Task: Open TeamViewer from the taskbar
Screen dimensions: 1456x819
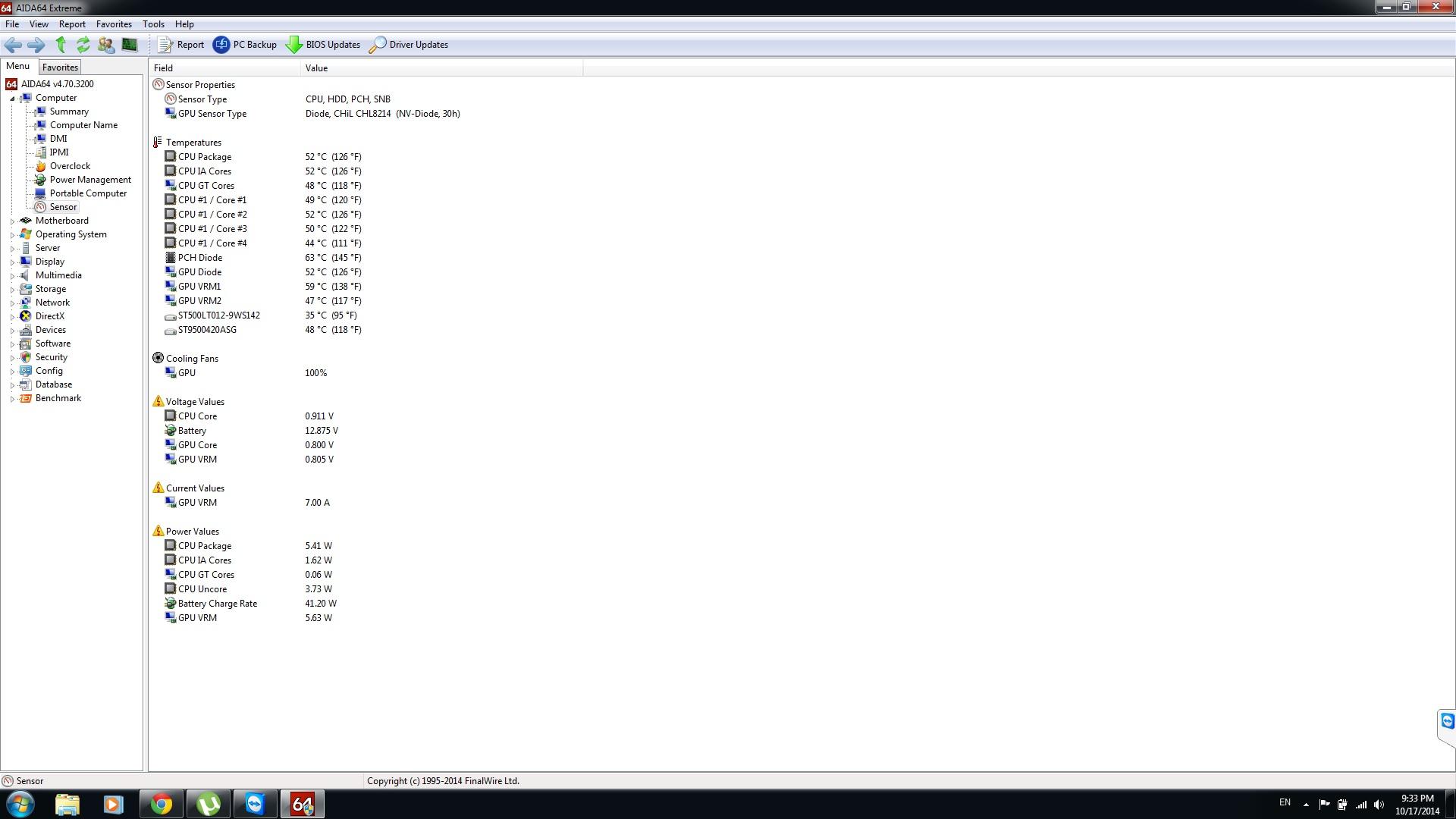Action: pyautogui.click(x=255, y=804)
